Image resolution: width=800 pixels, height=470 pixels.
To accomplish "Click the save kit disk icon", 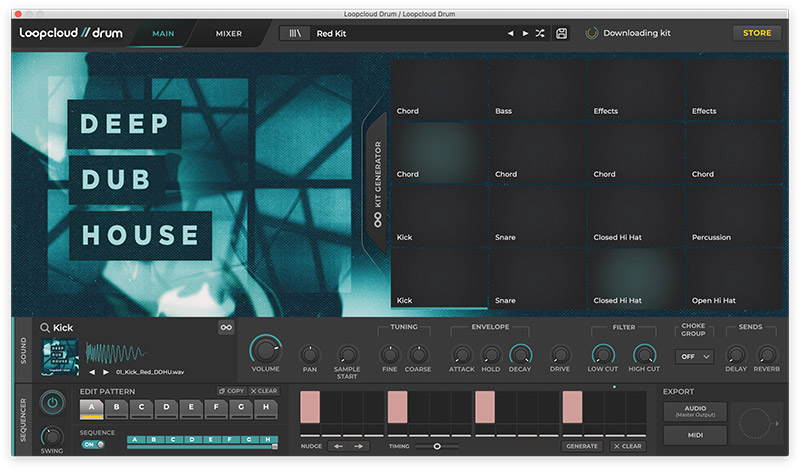I will pos(561,33).
